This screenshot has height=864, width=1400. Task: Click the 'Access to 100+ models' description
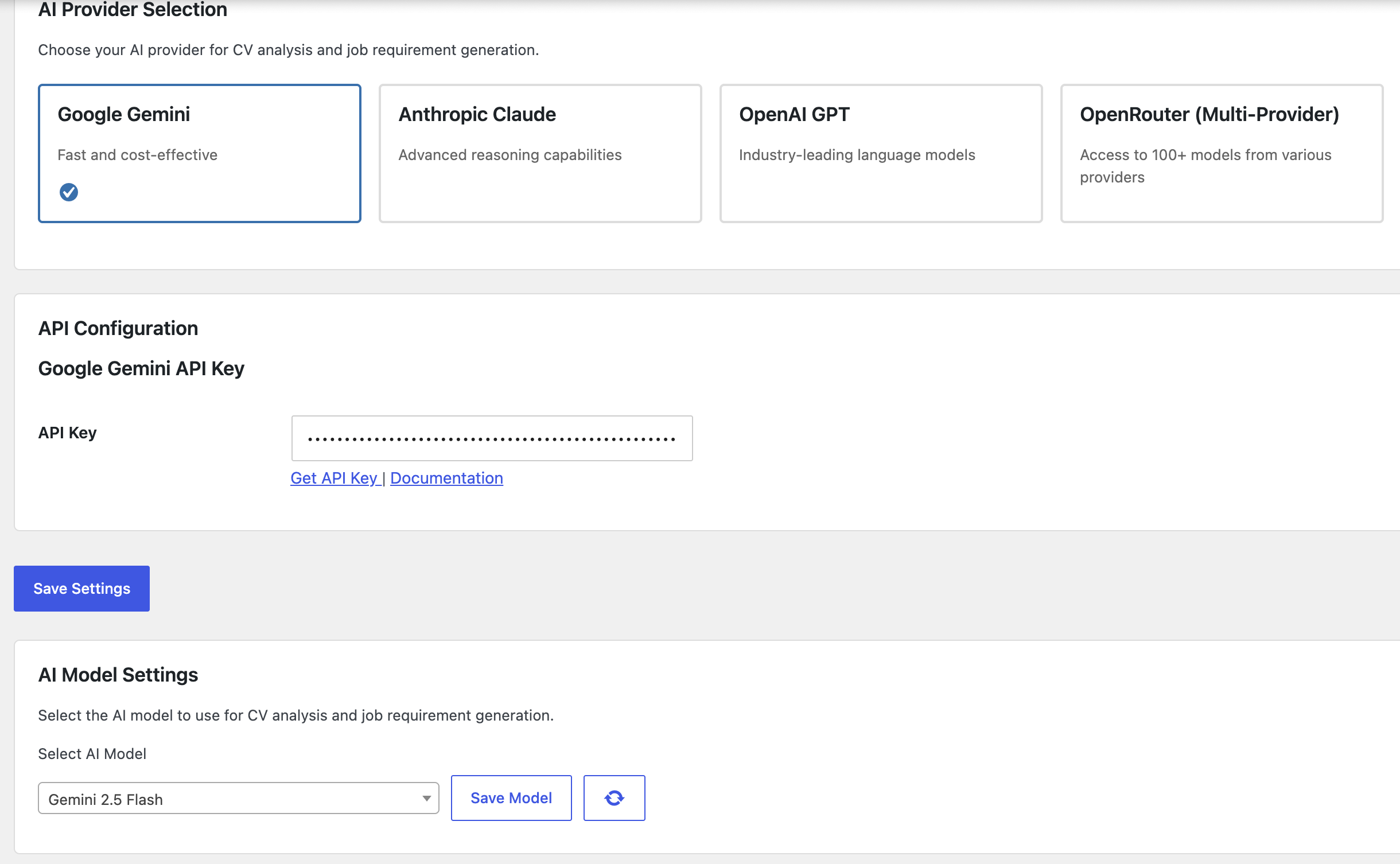pos(1205,166)
